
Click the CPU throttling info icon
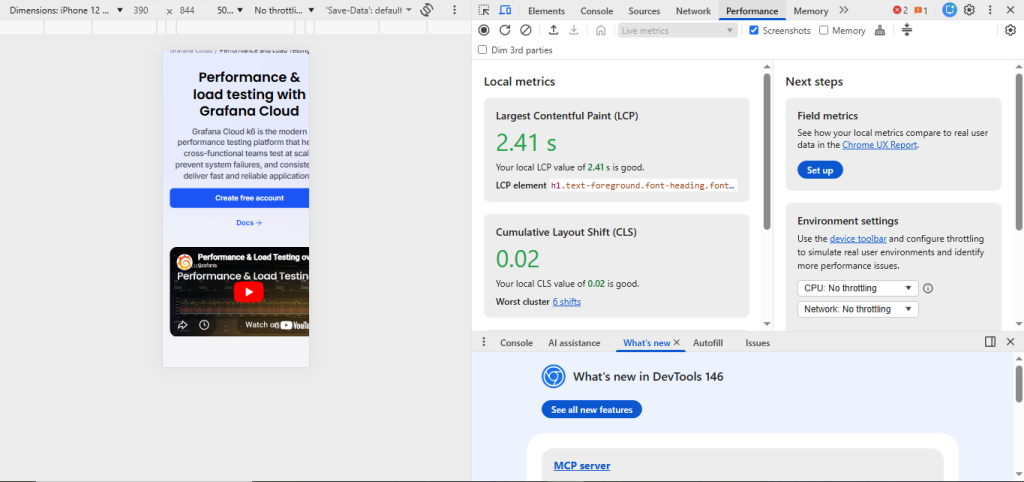click(x=928, y=288)
